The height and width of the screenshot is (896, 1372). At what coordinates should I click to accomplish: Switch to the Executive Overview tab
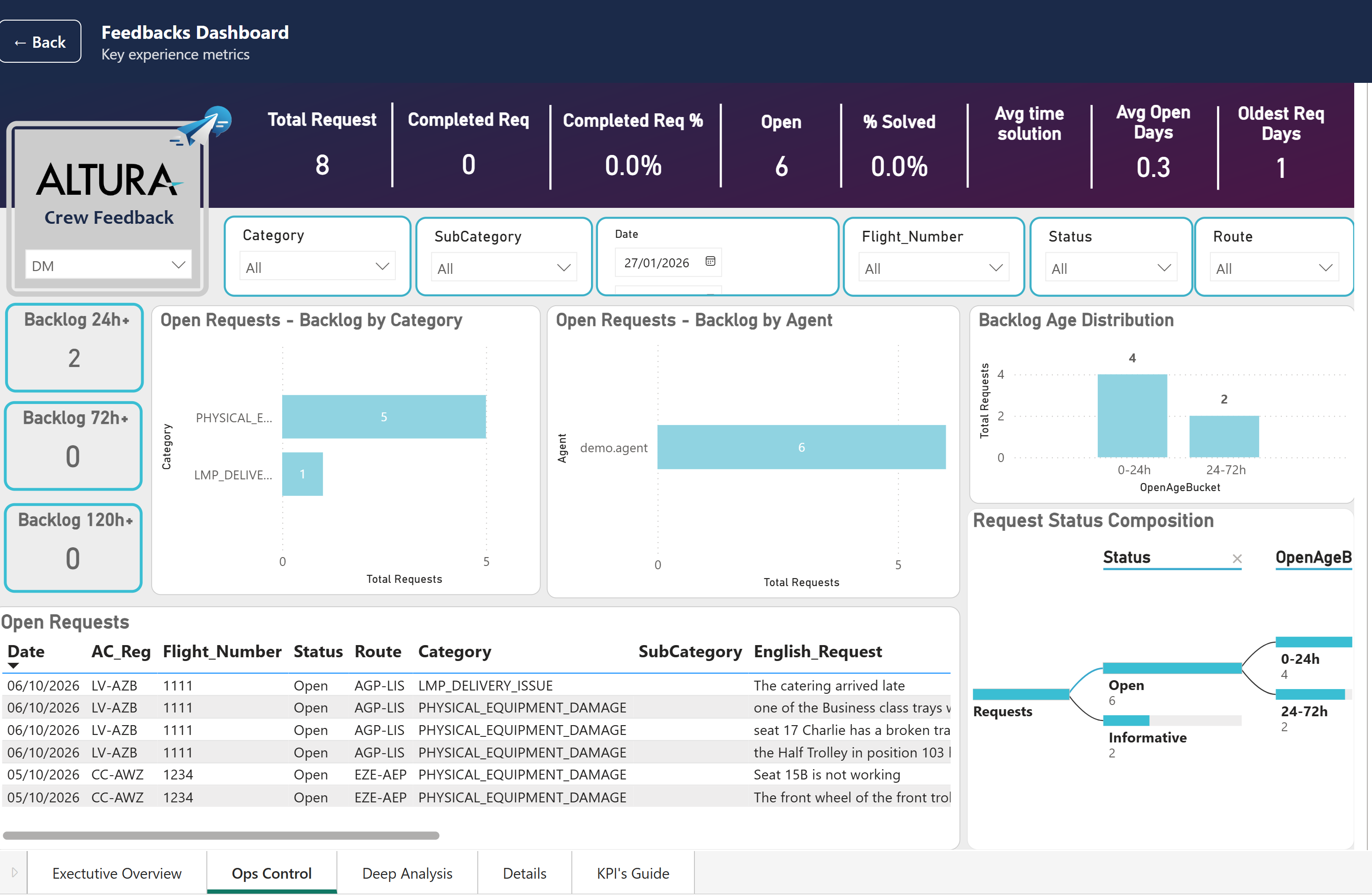click(x=117, y=873)
